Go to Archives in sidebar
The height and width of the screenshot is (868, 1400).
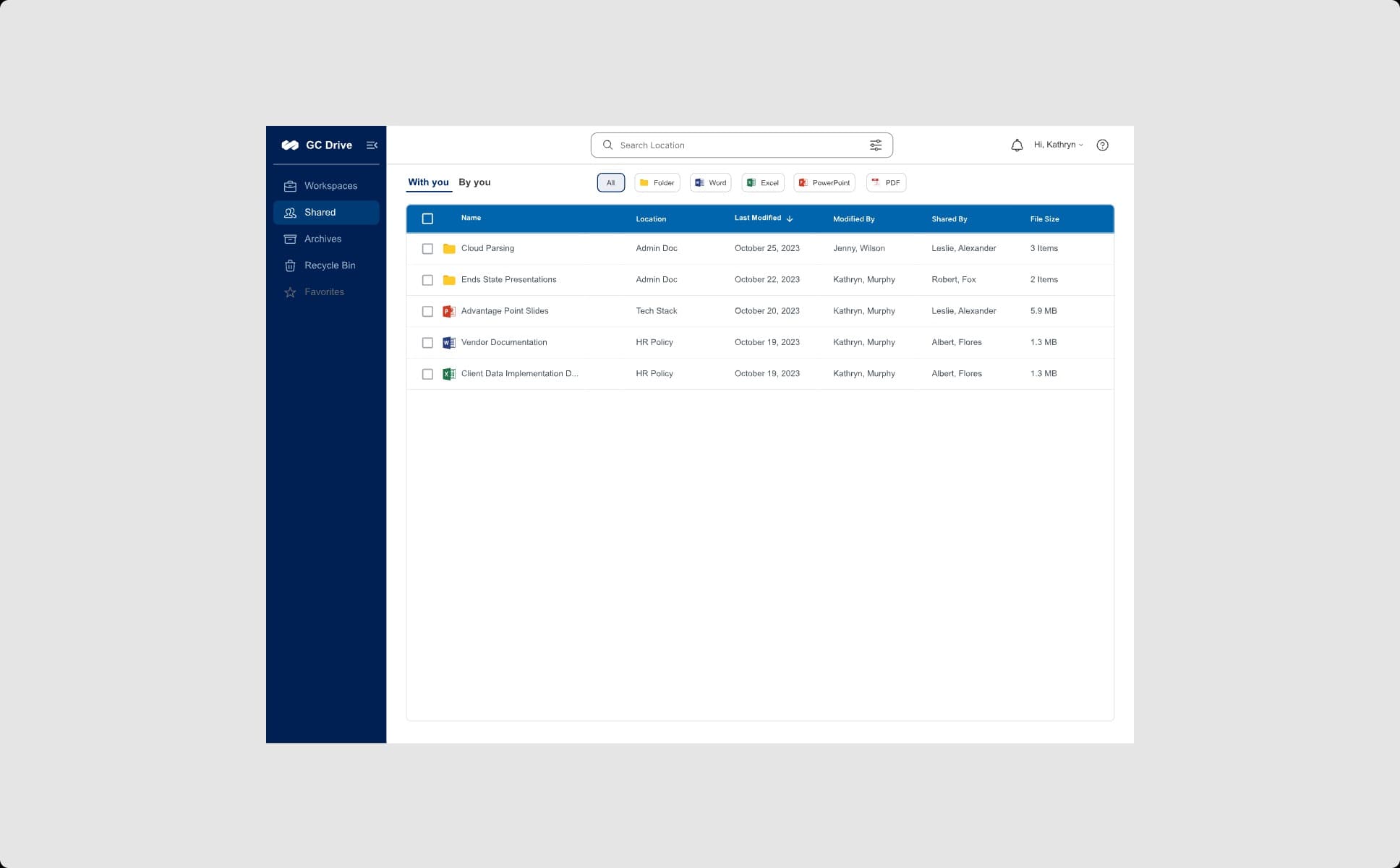pyautogui.click(x=326, y=239)
